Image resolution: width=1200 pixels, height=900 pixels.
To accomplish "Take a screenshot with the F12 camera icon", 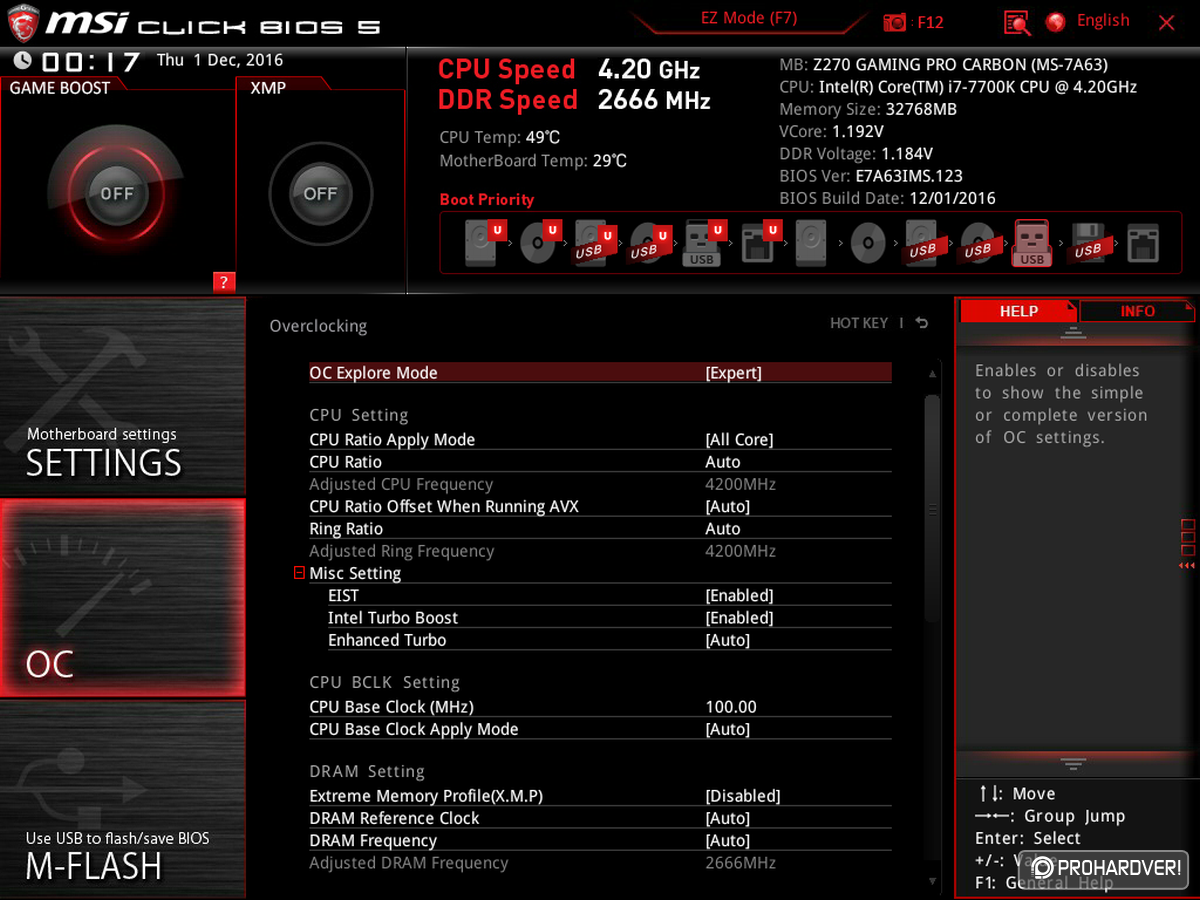I will coord(895,22).
